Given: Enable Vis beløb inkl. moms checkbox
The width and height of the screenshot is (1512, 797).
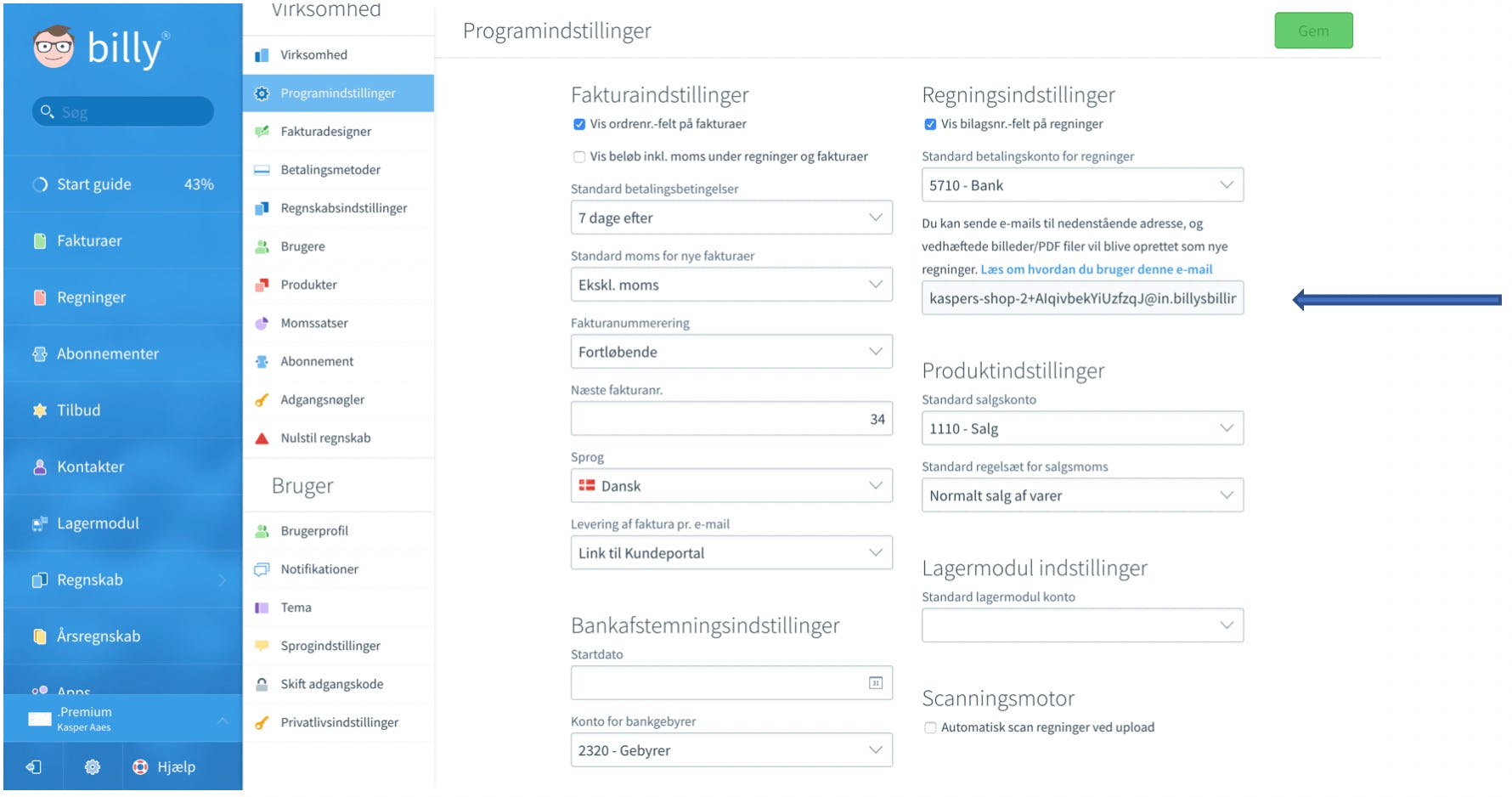Looking at the screenshot, I should pyautogui.click(x=579, y=157).
